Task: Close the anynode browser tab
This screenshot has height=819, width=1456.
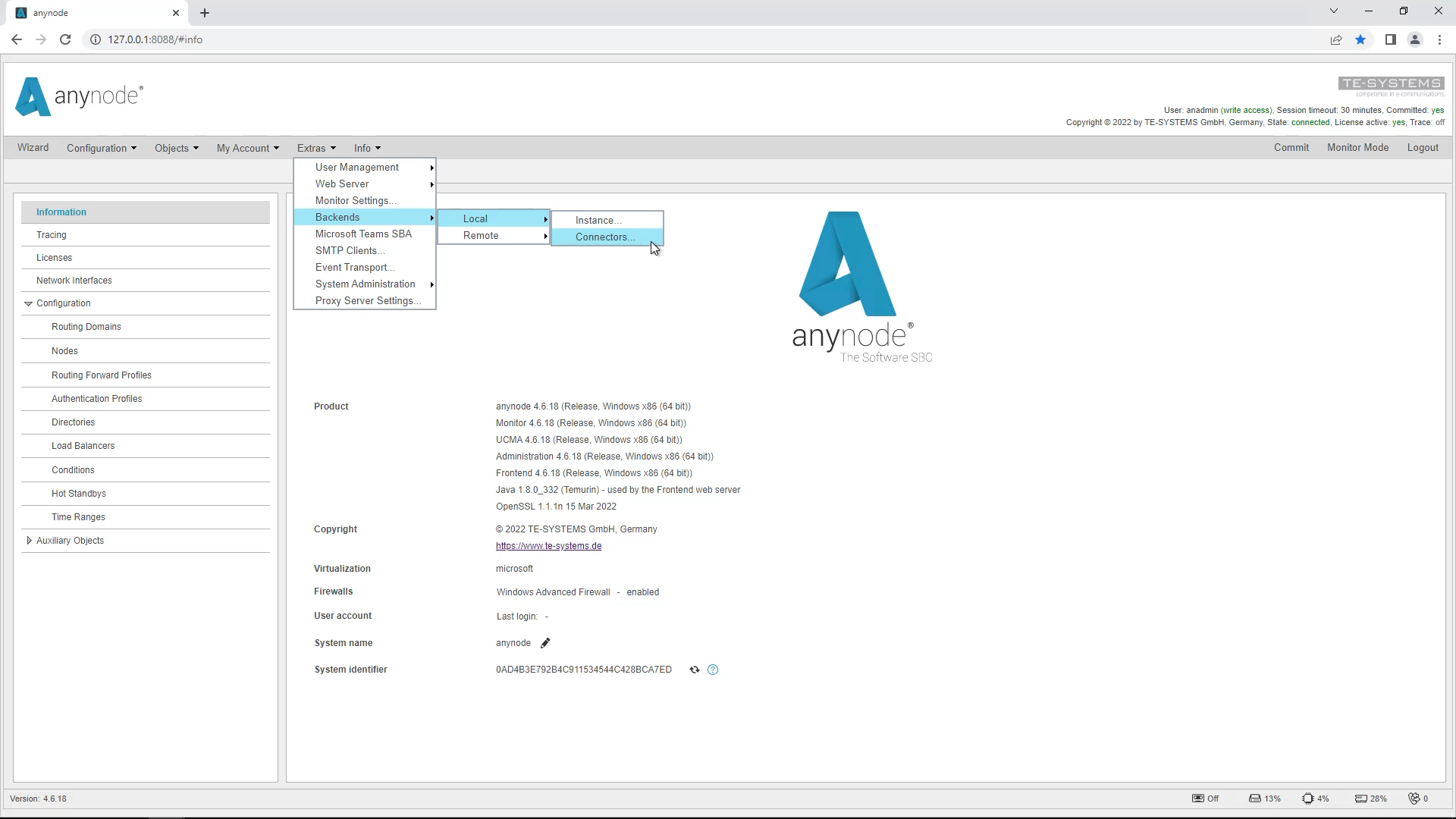Action: click(x=176, y=13)
